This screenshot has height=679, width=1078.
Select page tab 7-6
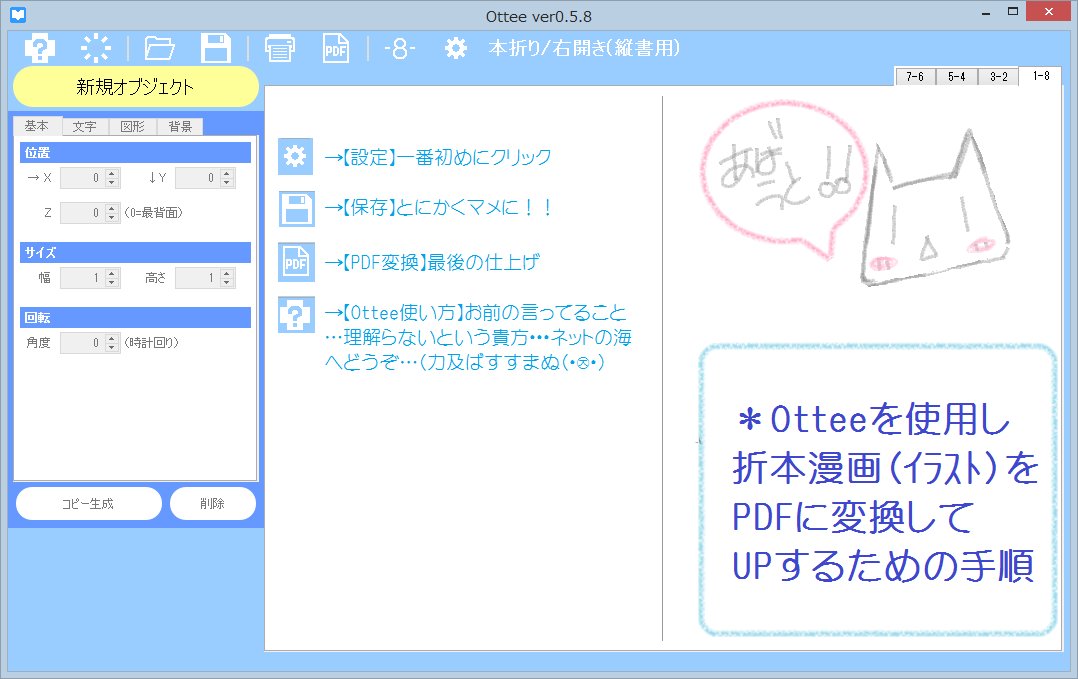[x=915, y=76]
